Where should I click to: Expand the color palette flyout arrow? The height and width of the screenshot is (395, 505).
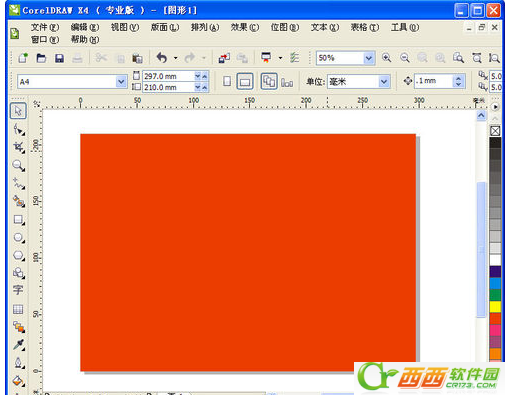pos(495,107)
